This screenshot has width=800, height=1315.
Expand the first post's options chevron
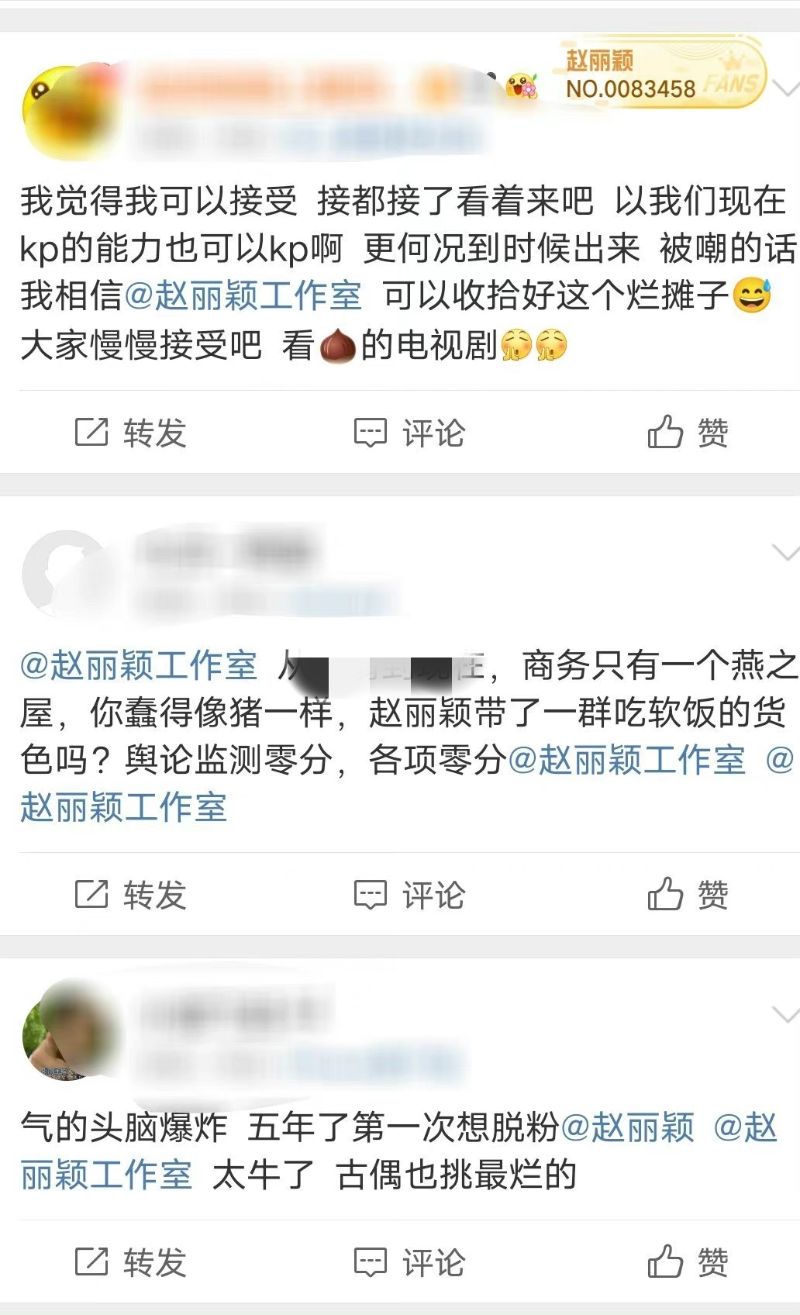(x=786, y=89)
